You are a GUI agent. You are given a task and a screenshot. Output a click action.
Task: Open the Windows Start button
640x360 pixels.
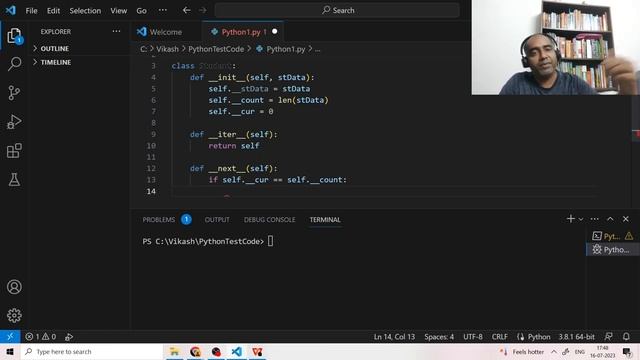[10, 351]
